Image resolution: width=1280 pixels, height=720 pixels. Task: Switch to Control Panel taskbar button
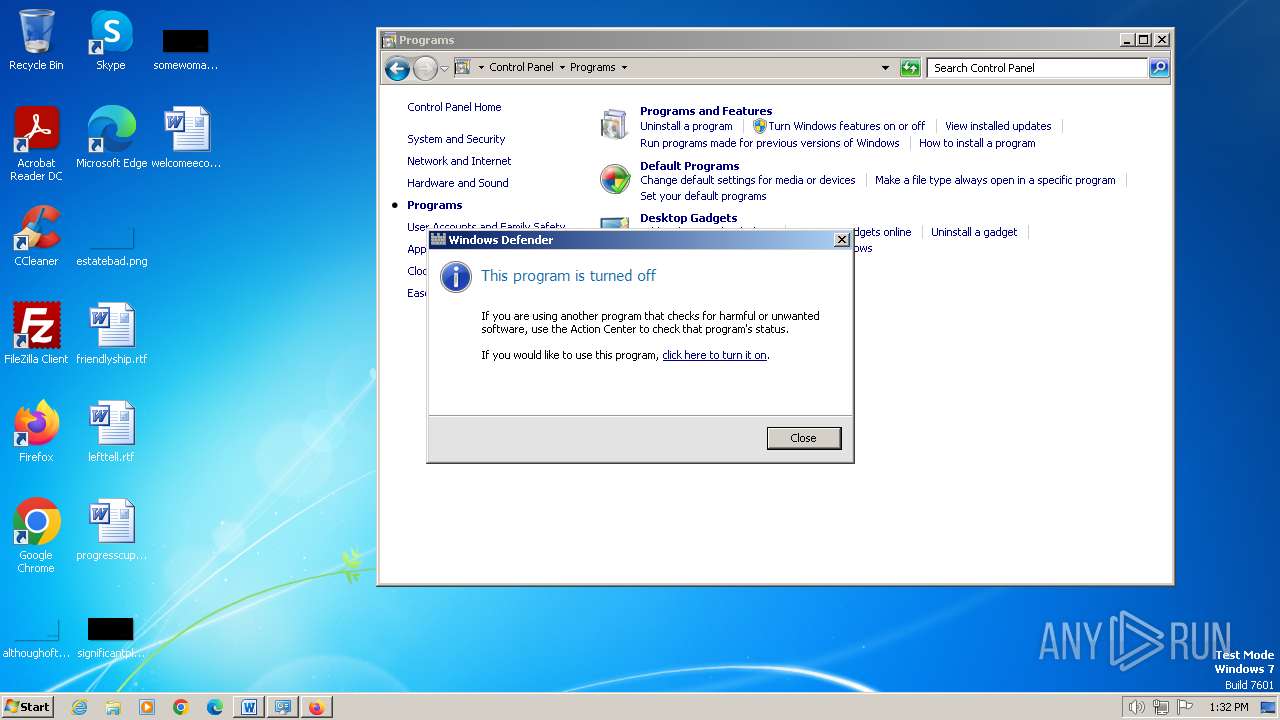tap(283, 707)
